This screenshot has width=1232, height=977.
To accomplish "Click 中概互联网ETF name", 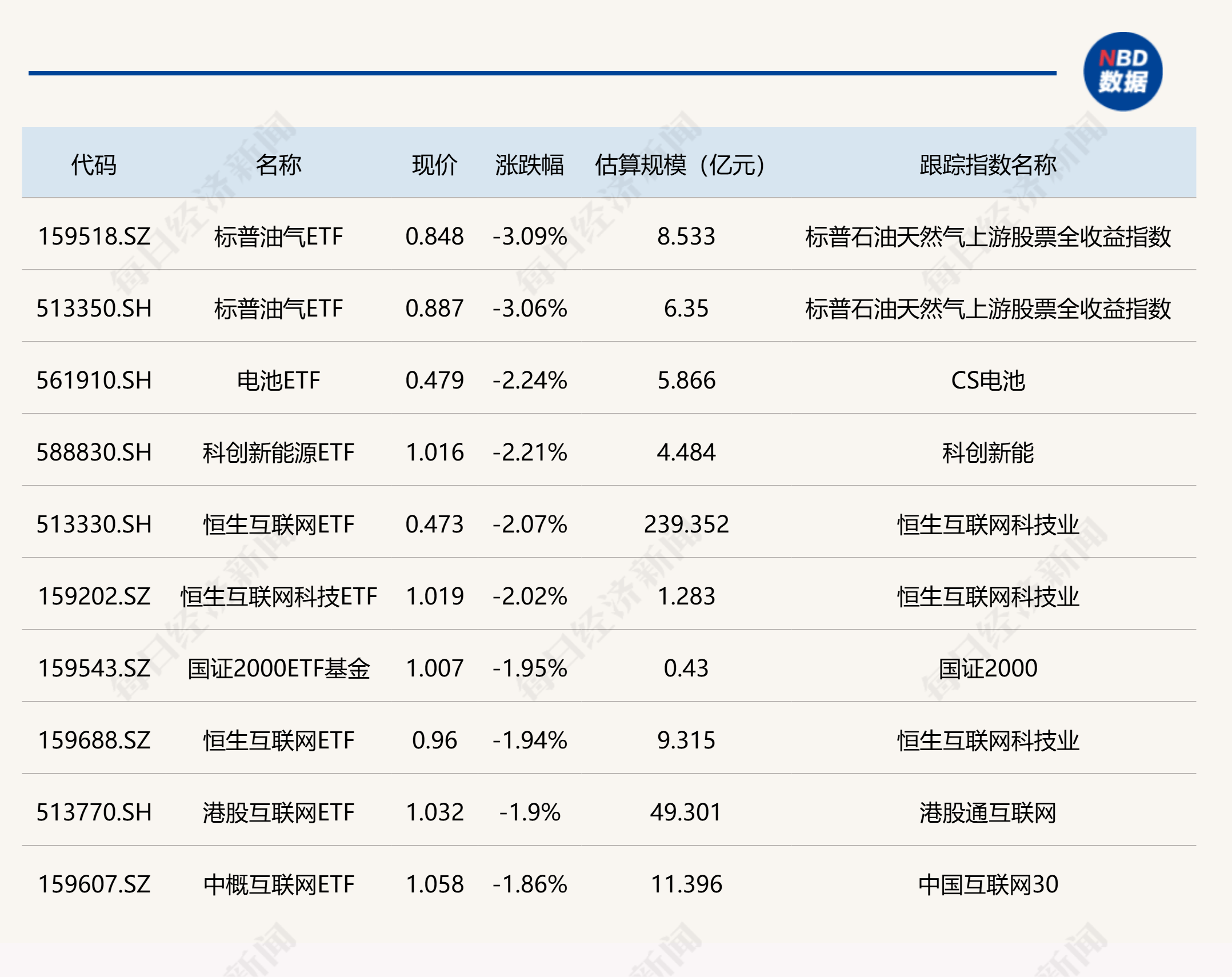I will [279, 884].
